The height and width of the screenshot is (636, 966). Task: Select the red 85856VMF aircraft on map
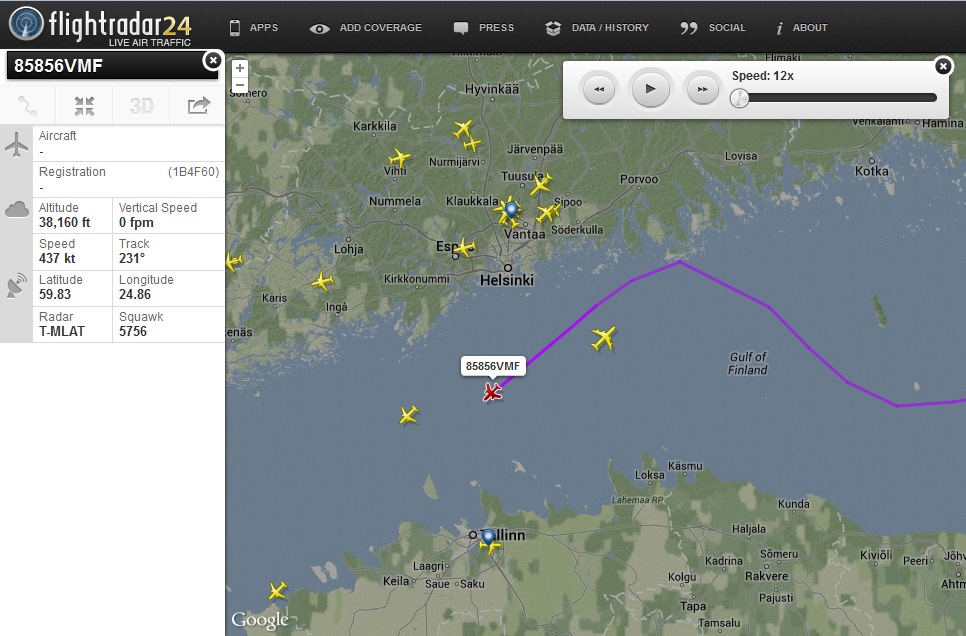(492, 393)
